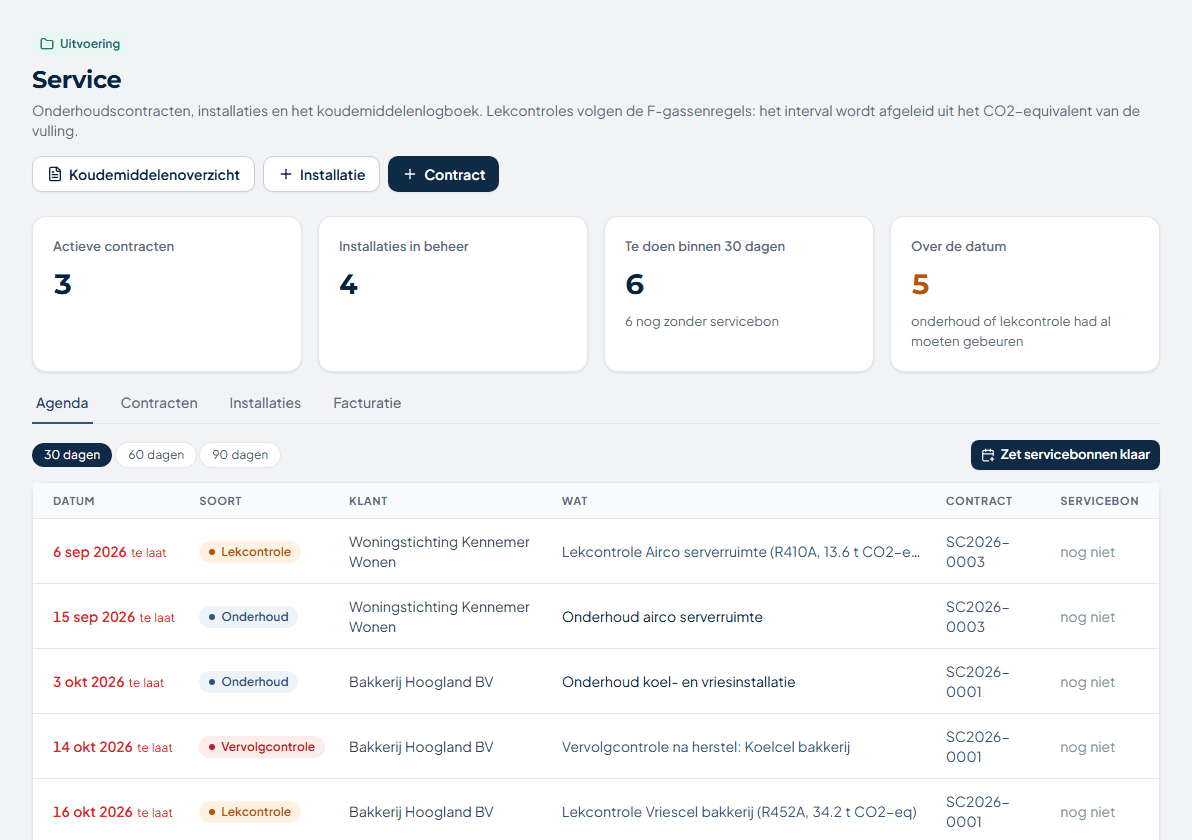Click contract SC2026-0001 in 14 okt row
The height and width of the screenshot is (840, 1192).
click(978, 747)
